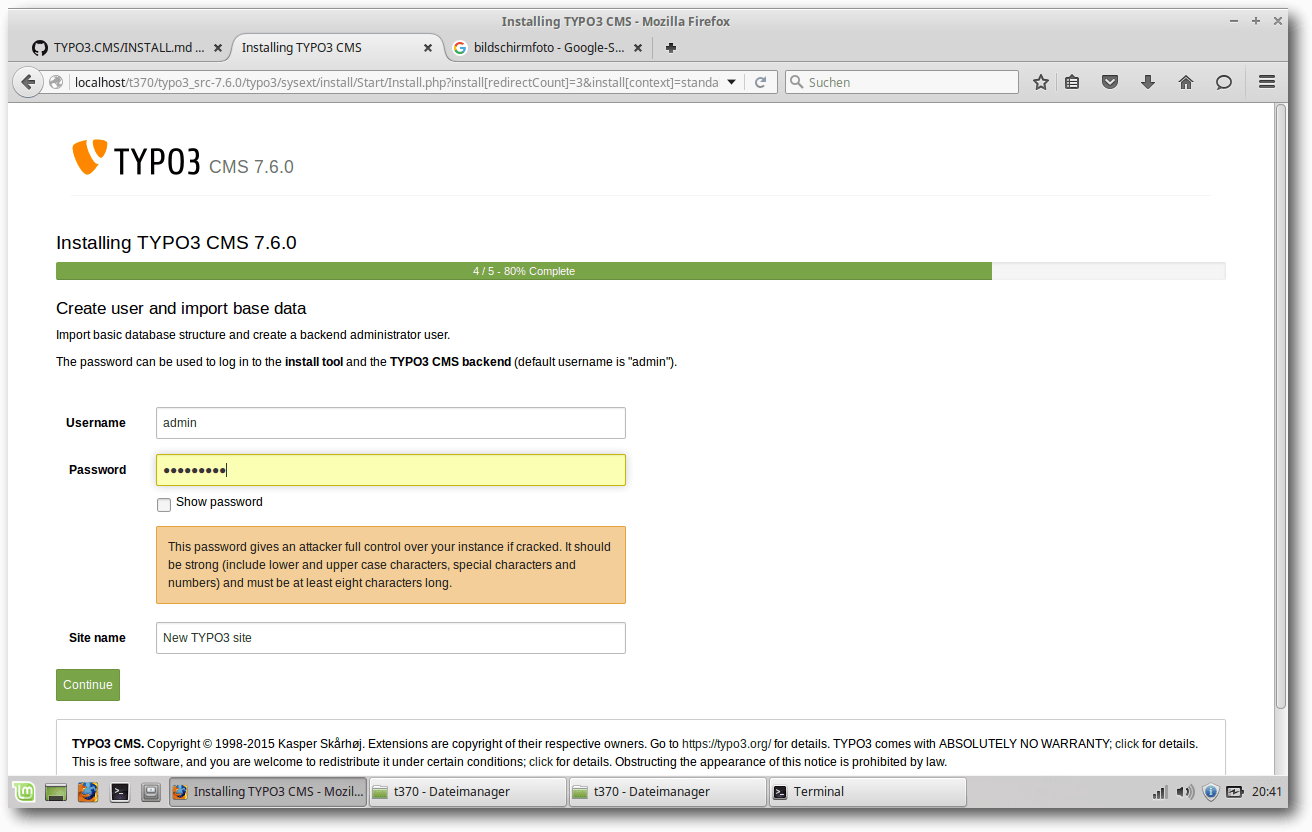This screenshot has width=1312, height=832.
Task: Reload the page with refresh icon
Action: (x=760, y=82)
